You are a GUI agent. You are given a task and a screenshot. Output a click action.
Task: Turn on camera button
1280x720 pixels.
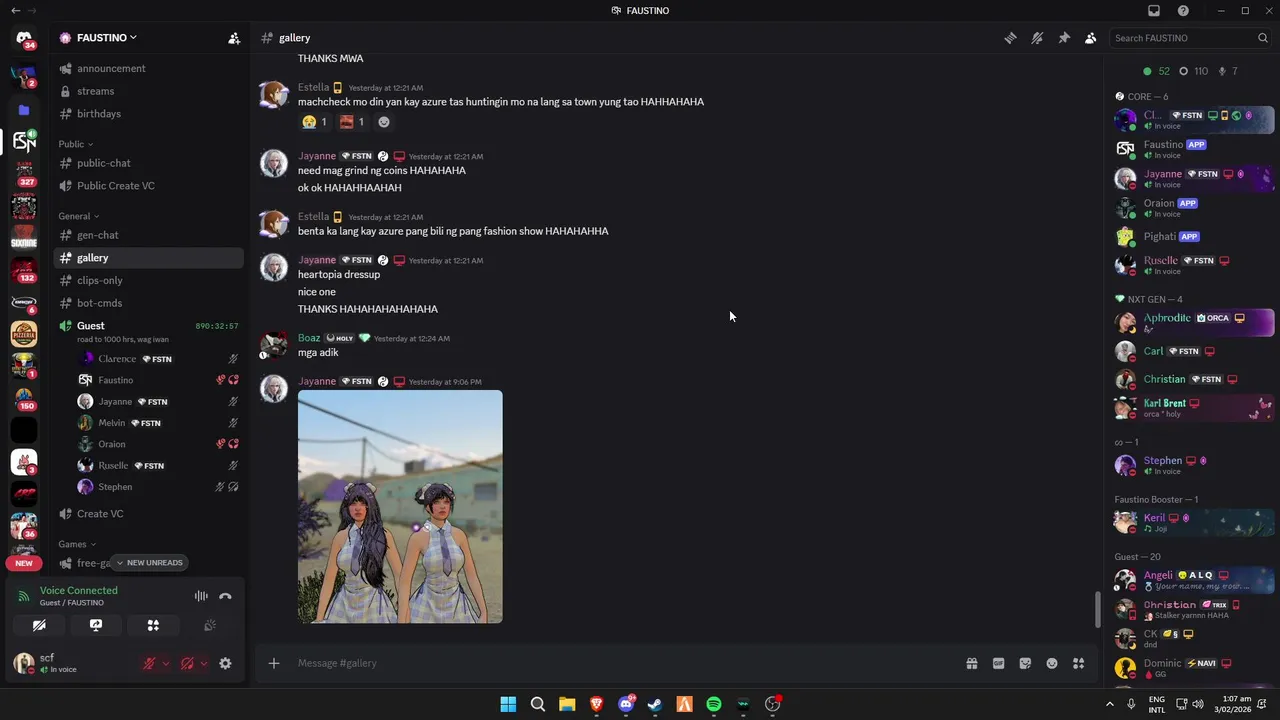[39, 625]
